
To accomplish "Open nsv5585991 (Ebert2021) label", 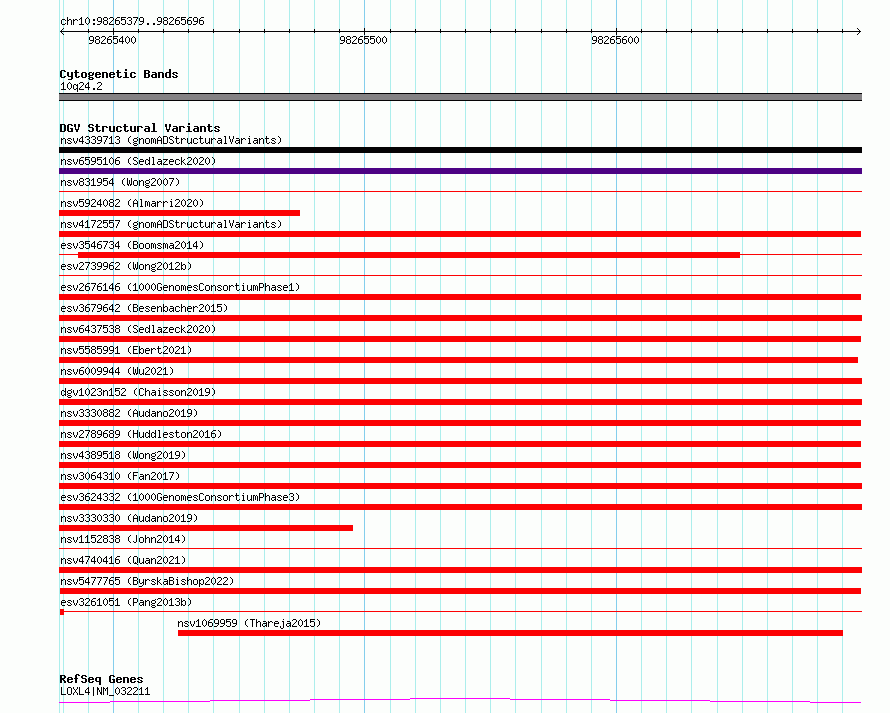I will 126,350.
